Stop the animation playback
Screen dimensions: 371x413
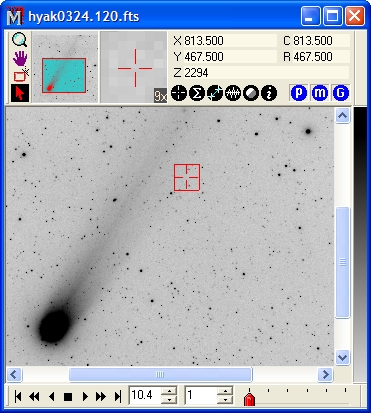coord(68,397)
